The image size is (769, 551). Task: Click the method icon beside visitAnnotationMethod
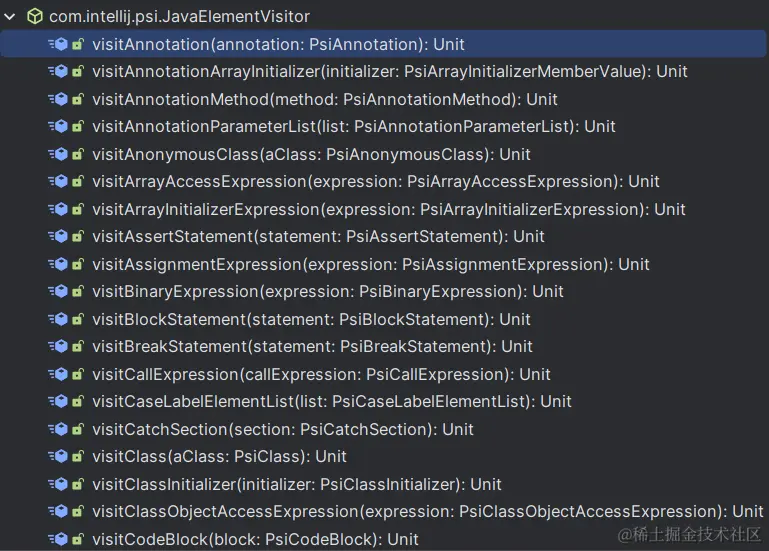58,100
